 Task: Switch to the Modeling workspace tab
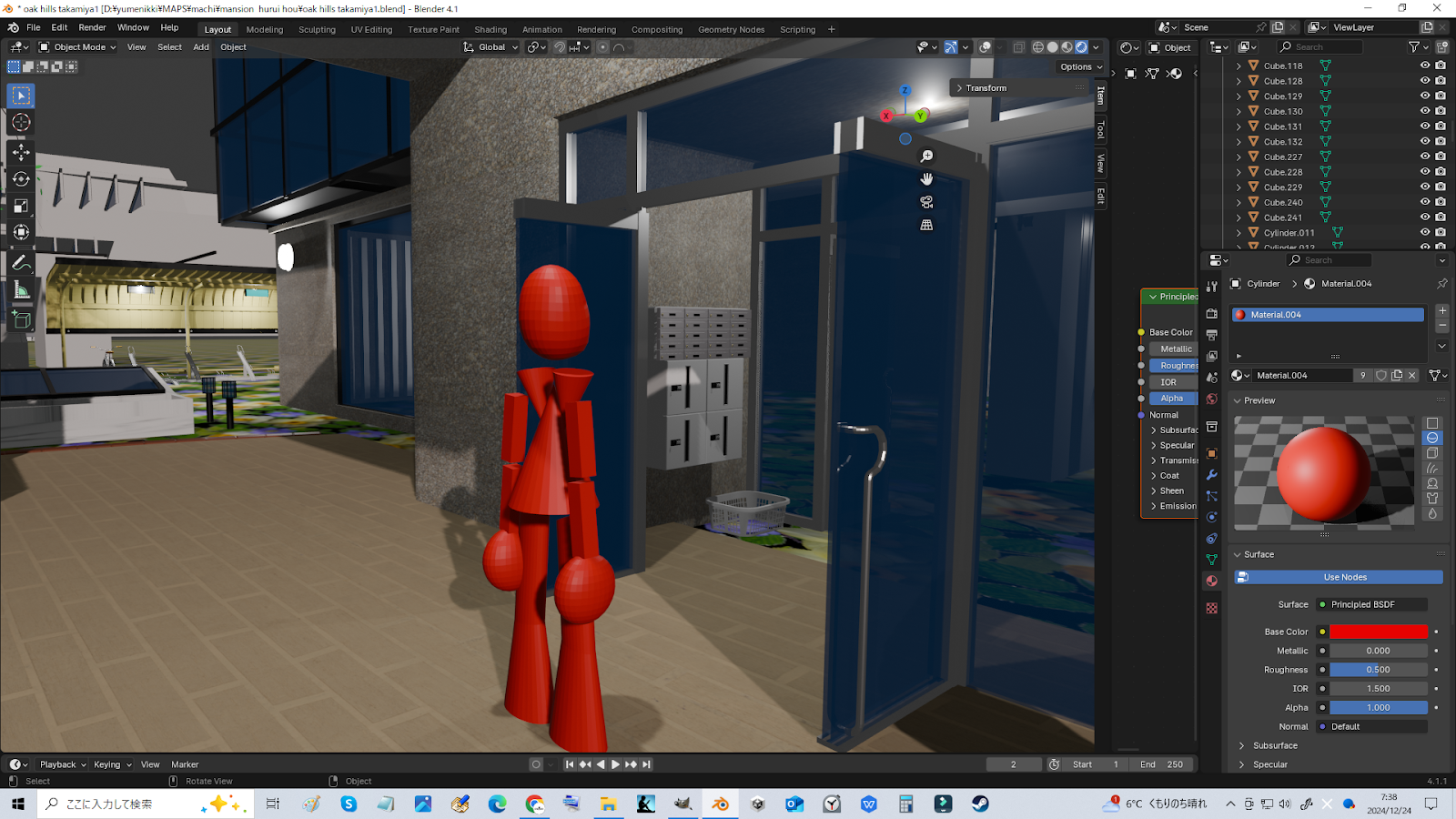coord(265,29)
